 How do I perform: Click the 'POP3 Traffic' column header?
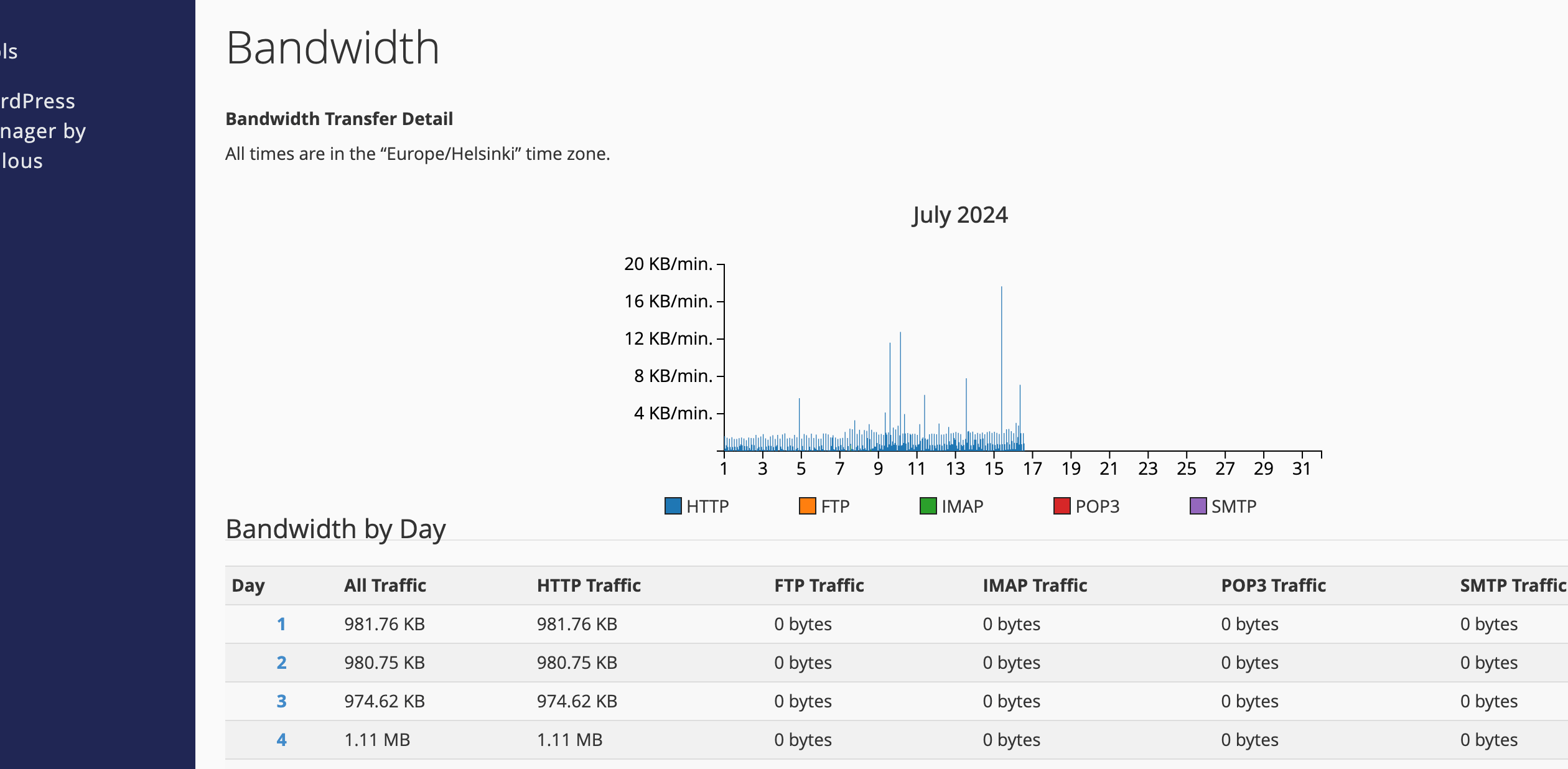click(1273, 585)
